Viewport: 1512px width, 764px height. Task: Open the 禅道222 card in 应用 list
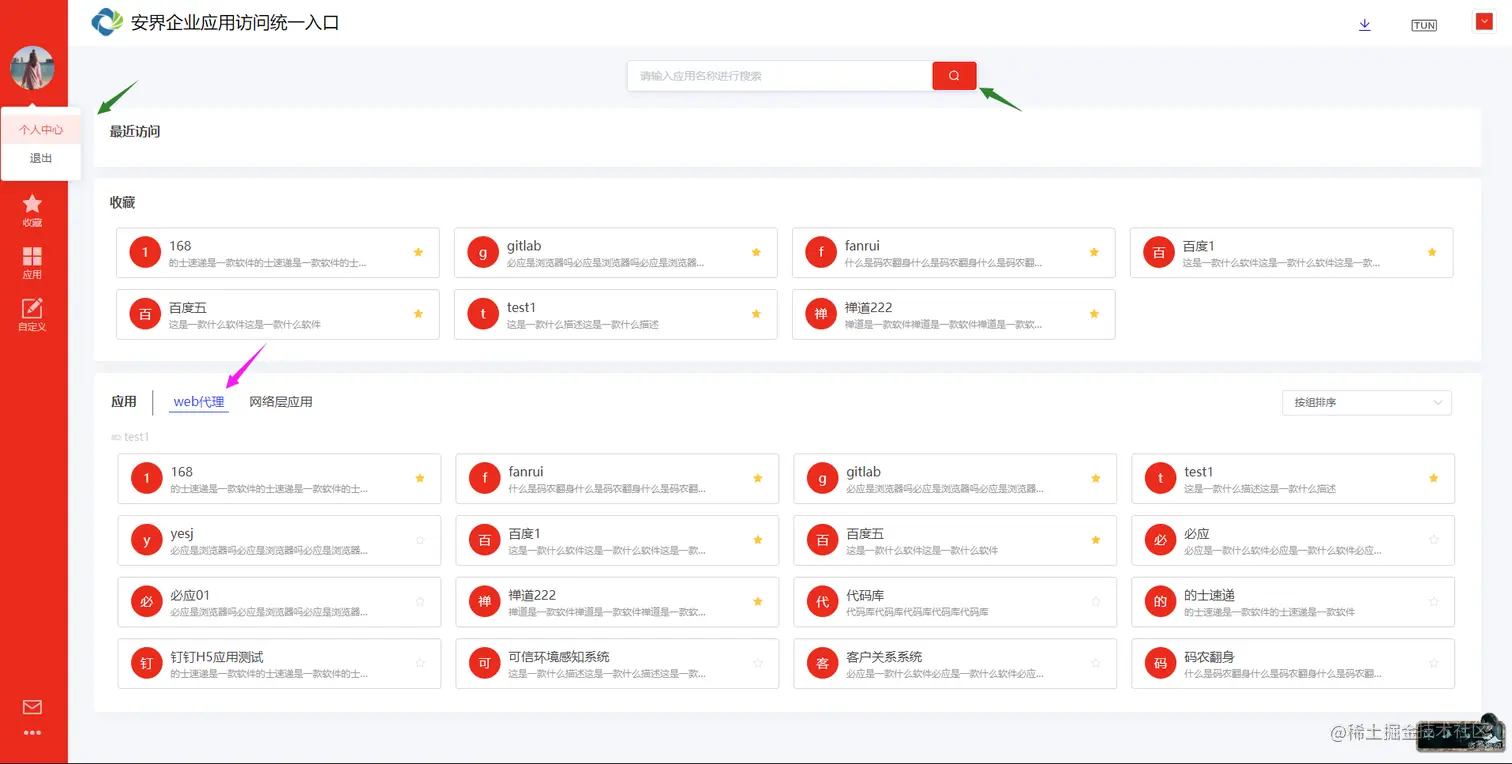coord(617,602)
